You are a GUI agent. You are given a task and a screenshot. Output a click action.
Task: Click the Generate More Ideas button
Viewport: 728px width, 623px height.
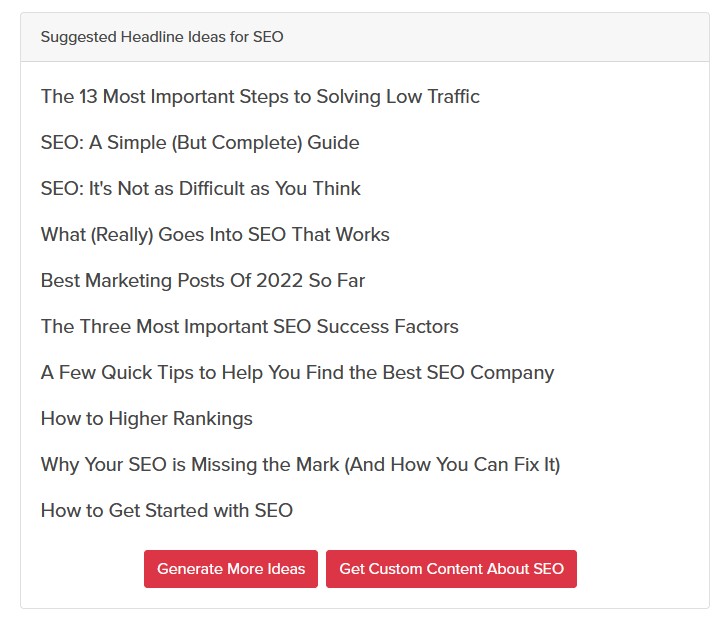point(231,569)
